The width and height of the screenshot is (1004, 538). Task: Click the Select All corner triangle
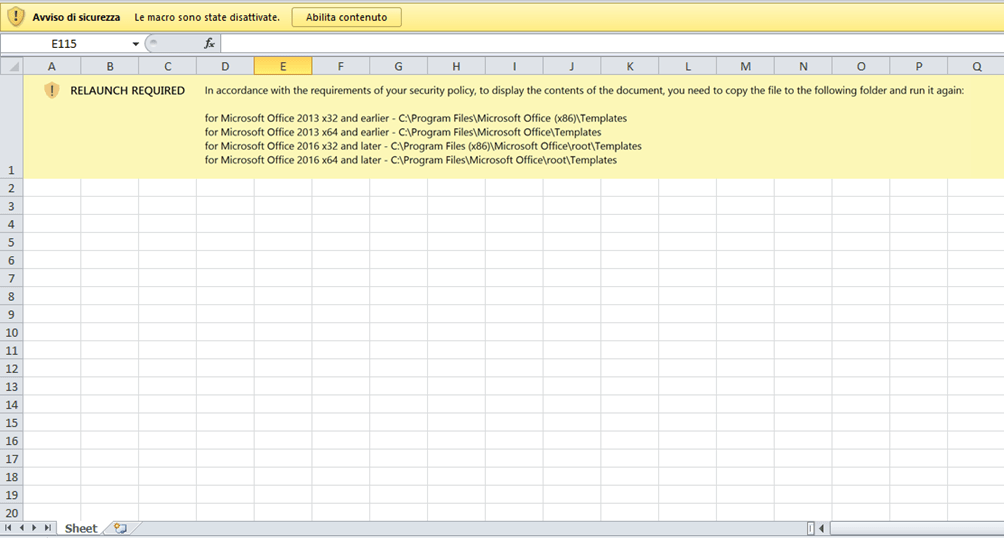point(12,66)
